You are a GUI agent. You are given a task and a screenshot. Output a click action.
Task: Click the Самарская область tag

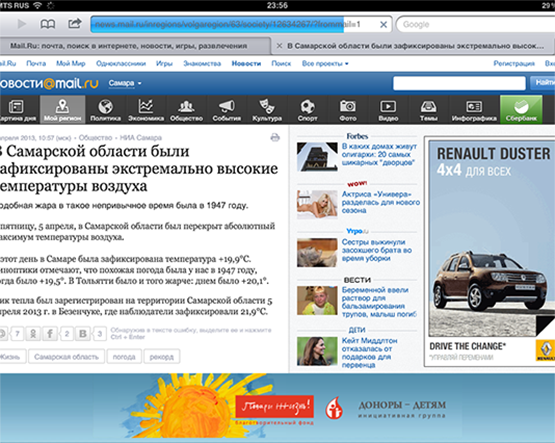pos(66,357)
